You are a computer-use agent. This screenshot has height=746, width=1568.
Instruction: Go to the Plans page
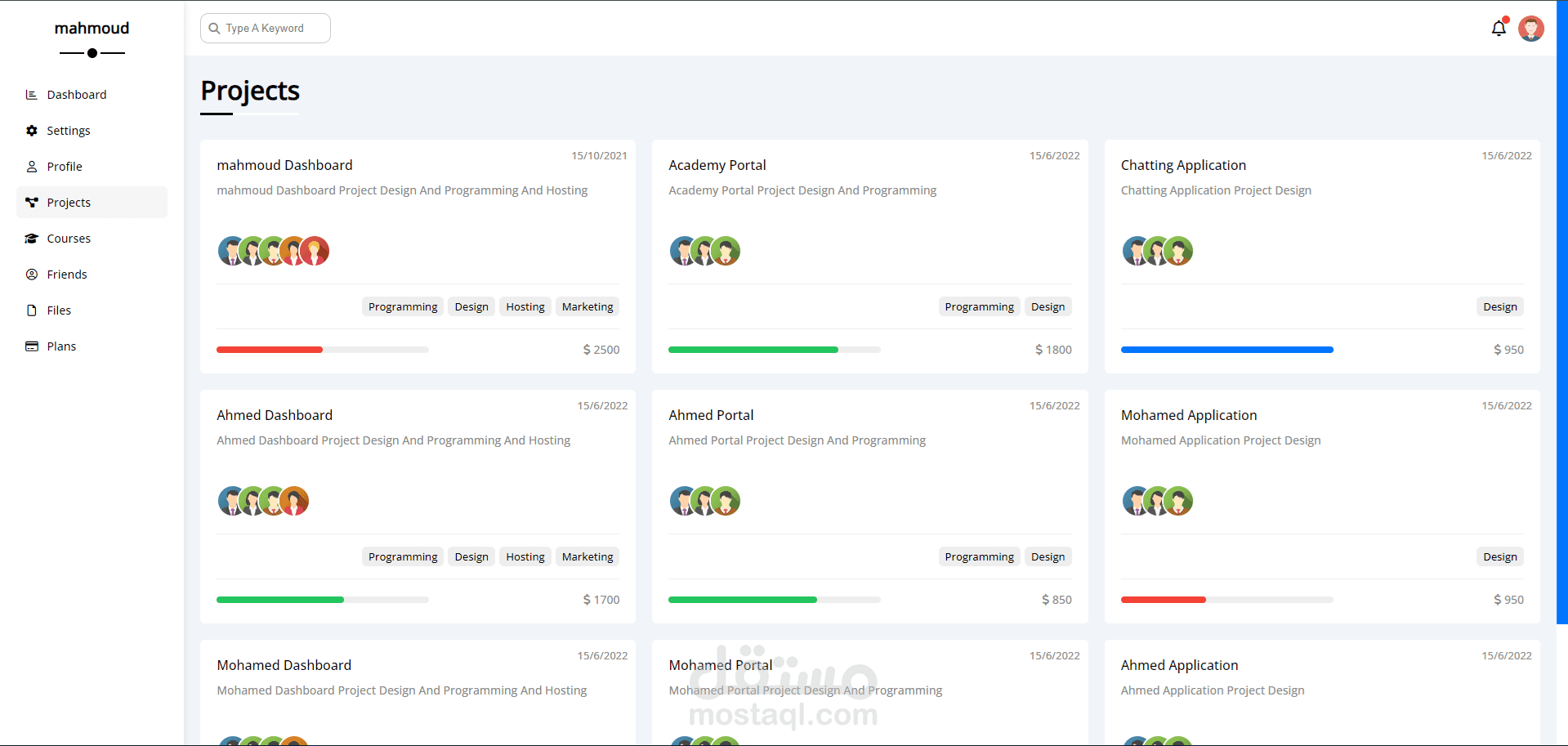tap(92, 346)
